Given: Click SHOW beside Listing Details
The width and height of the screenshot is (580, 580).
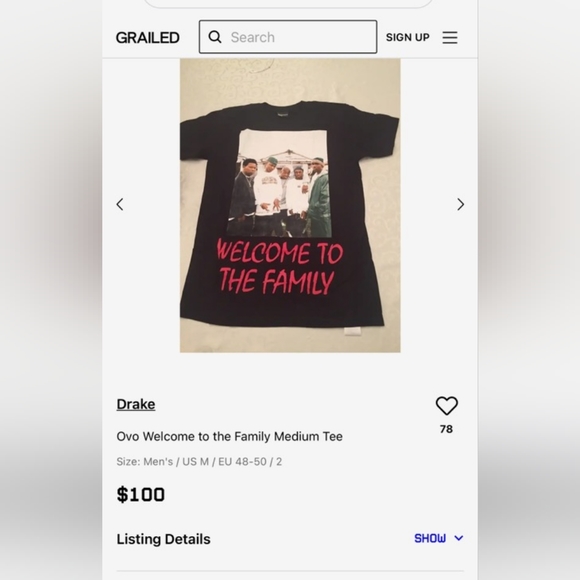Looking at the screenshot, I should (430, 538).
